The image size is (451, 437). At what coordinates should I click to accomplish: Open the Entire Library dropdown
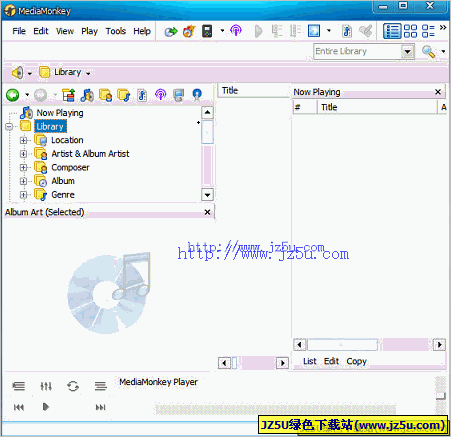pos(407,52)
